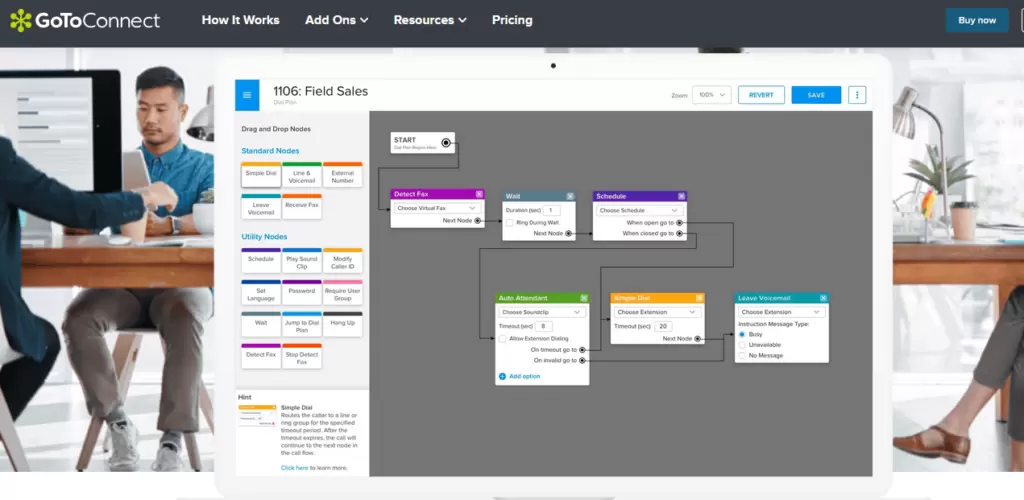Close the Auto Attendant node
The width and height of the screenshot is (1024, 500).
pos(584,298)
